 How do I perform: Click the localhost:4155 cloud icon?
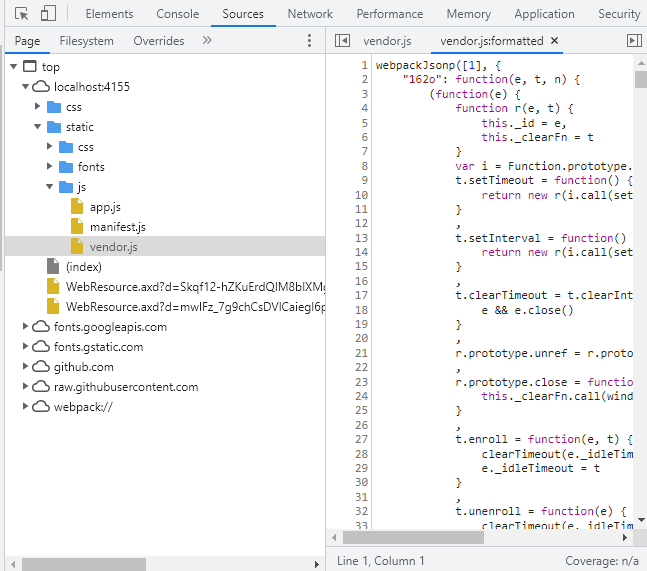[x=41, y=86]
